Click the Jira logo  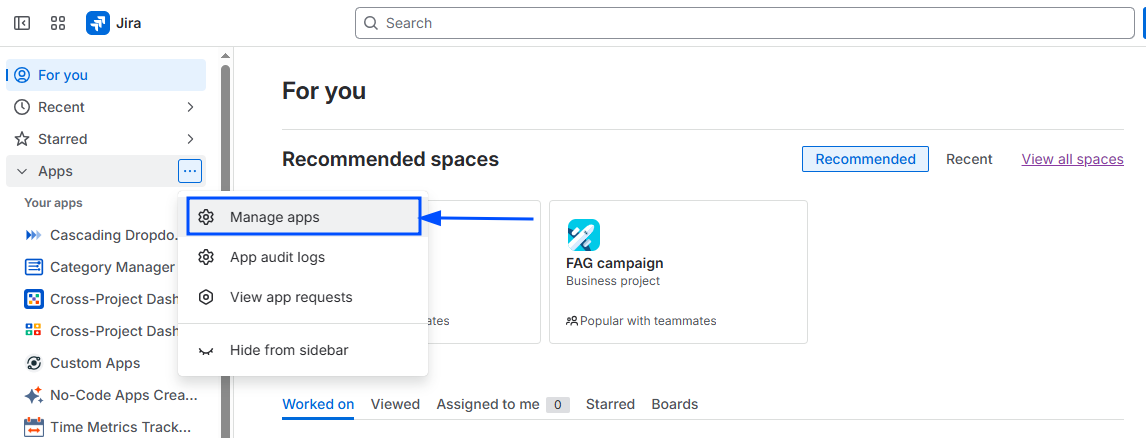pos(98,23)
